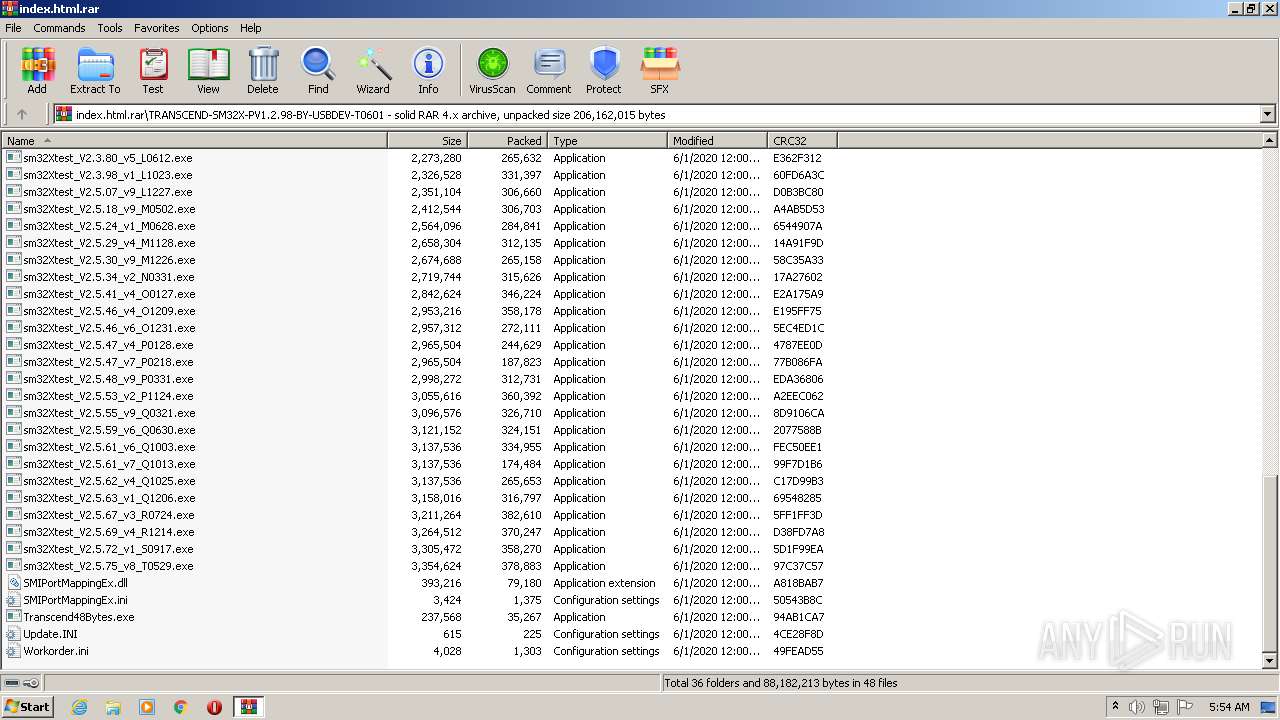Expand the address path dropdown
This screenshot has width=1280, height=720.
point(1267,114)
